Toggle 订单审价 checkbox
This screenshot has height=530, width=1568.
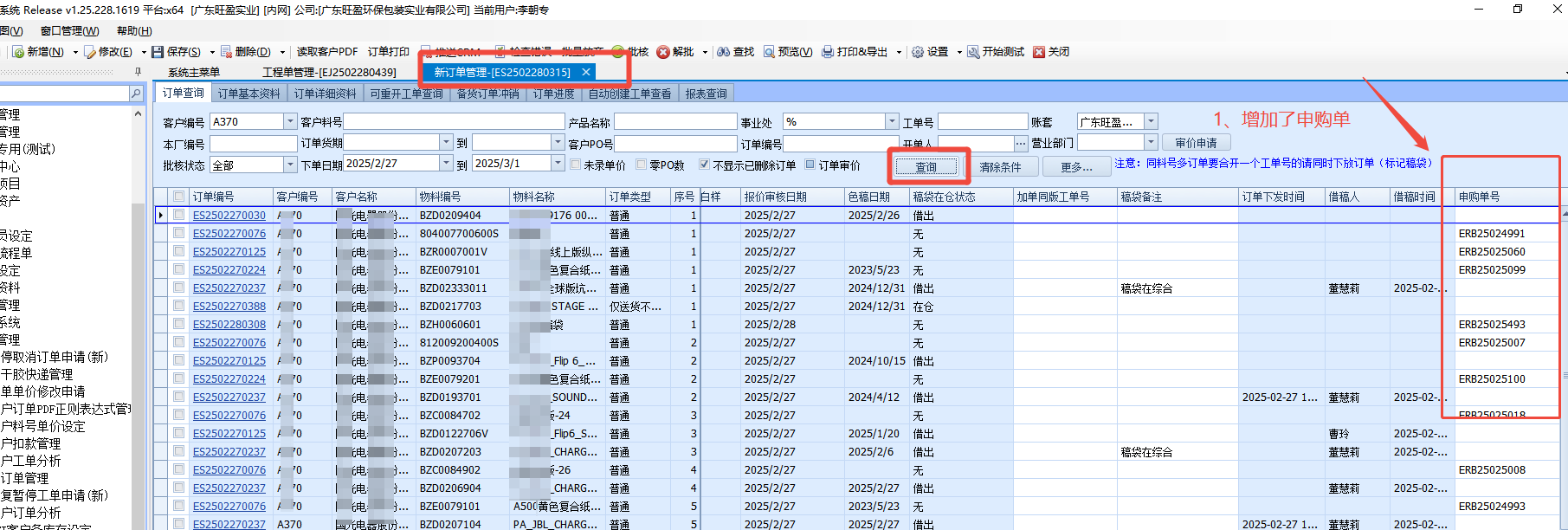click(810, 165)
